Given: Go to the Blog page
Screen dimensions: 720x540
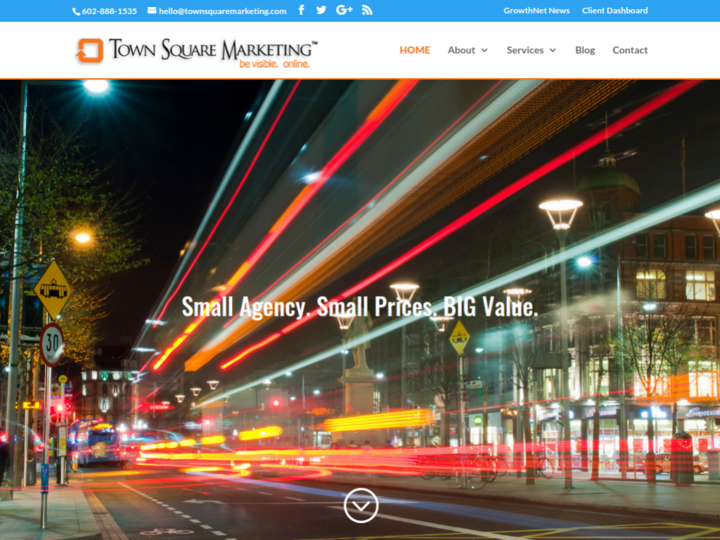Looking at the screenshot, I should point(585,50).
